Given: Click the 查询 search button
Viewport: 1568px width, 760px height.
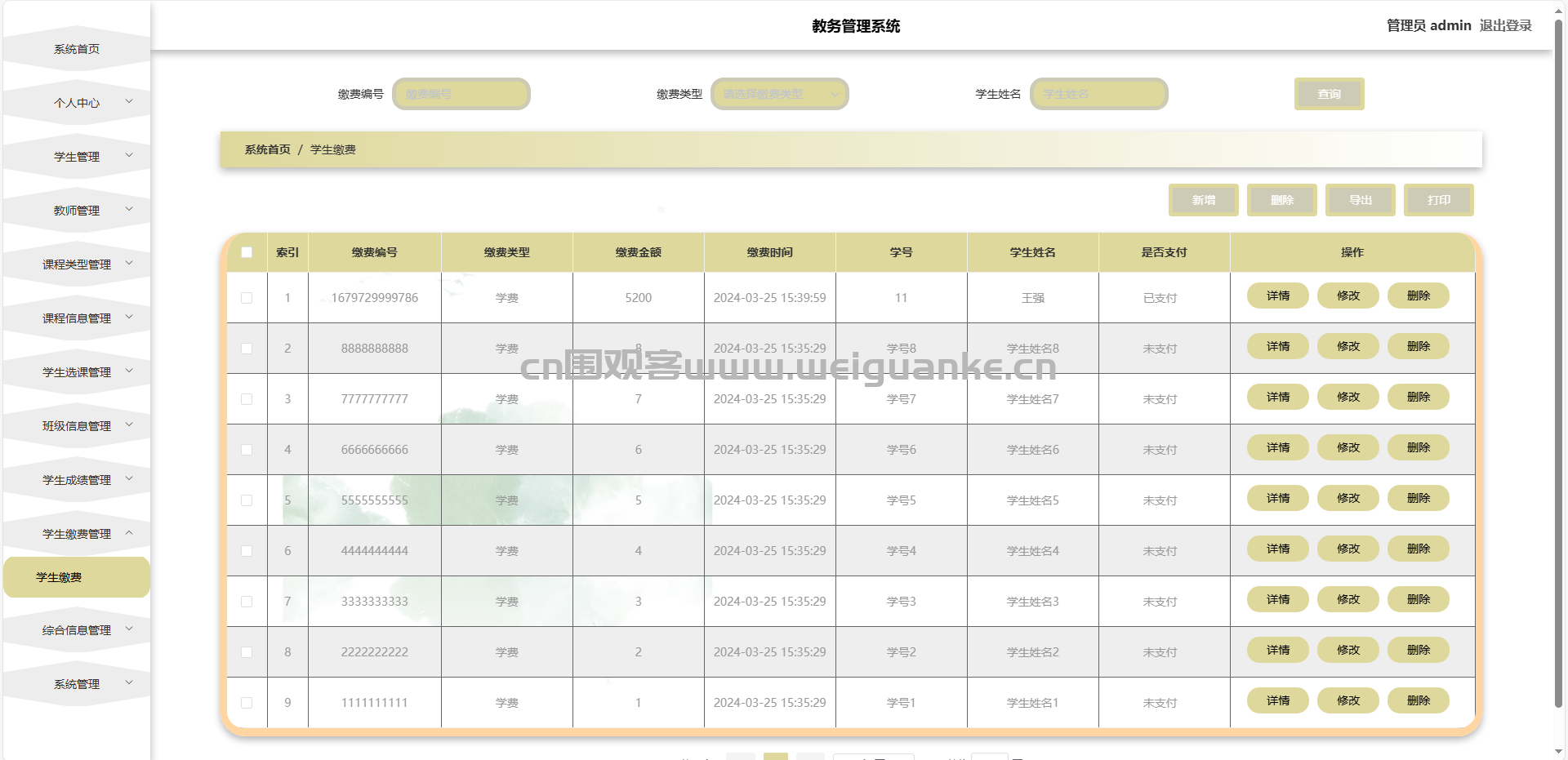Looking at the screenshot, I should pos(1330,94).
